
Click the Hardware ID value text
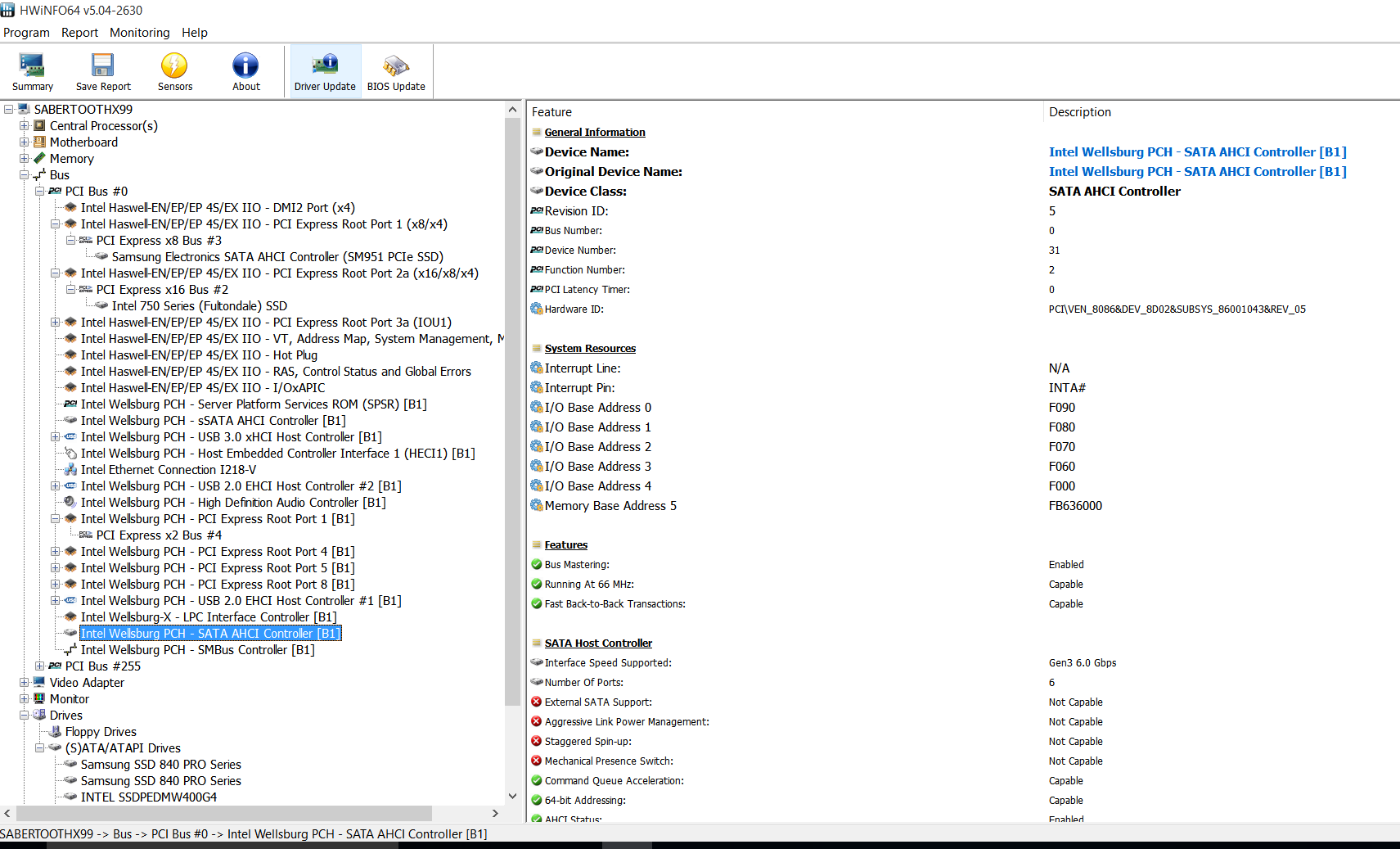[1177, 309]
